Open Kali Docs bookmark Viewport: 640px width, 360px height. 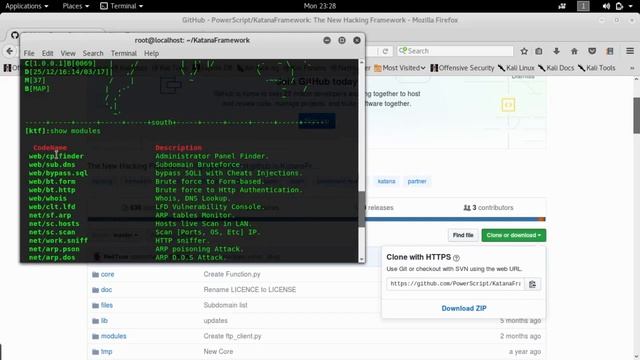click(x=556, y=68)
